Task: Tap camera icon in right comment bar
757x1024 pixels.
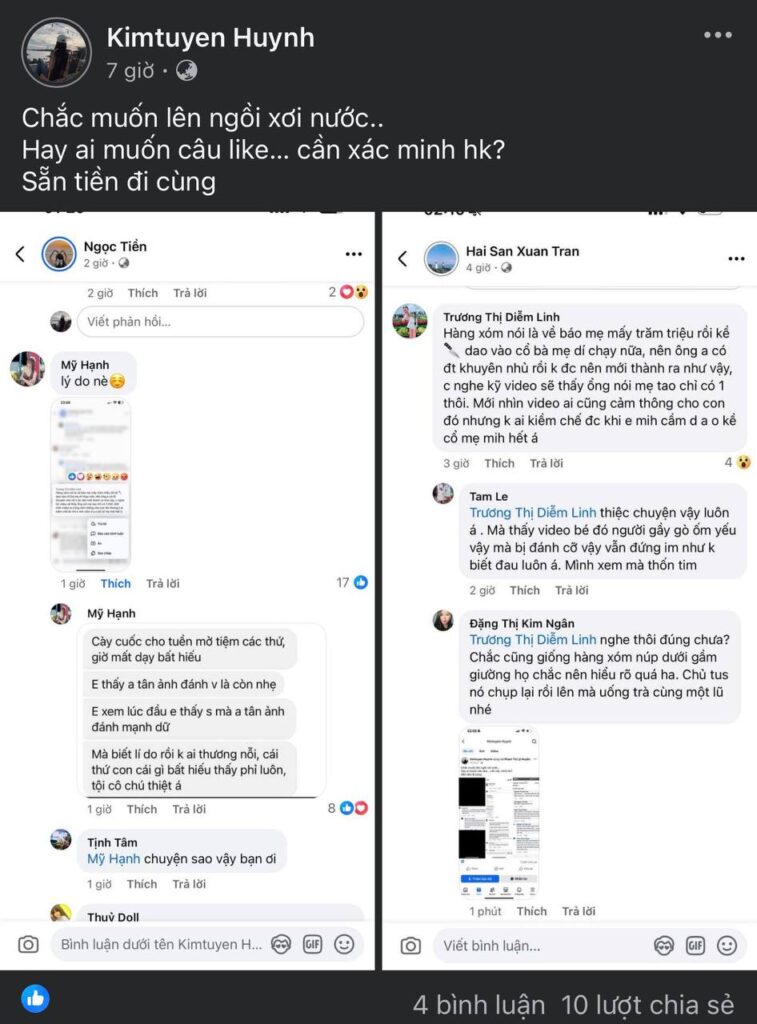Action: coord(410,945)
